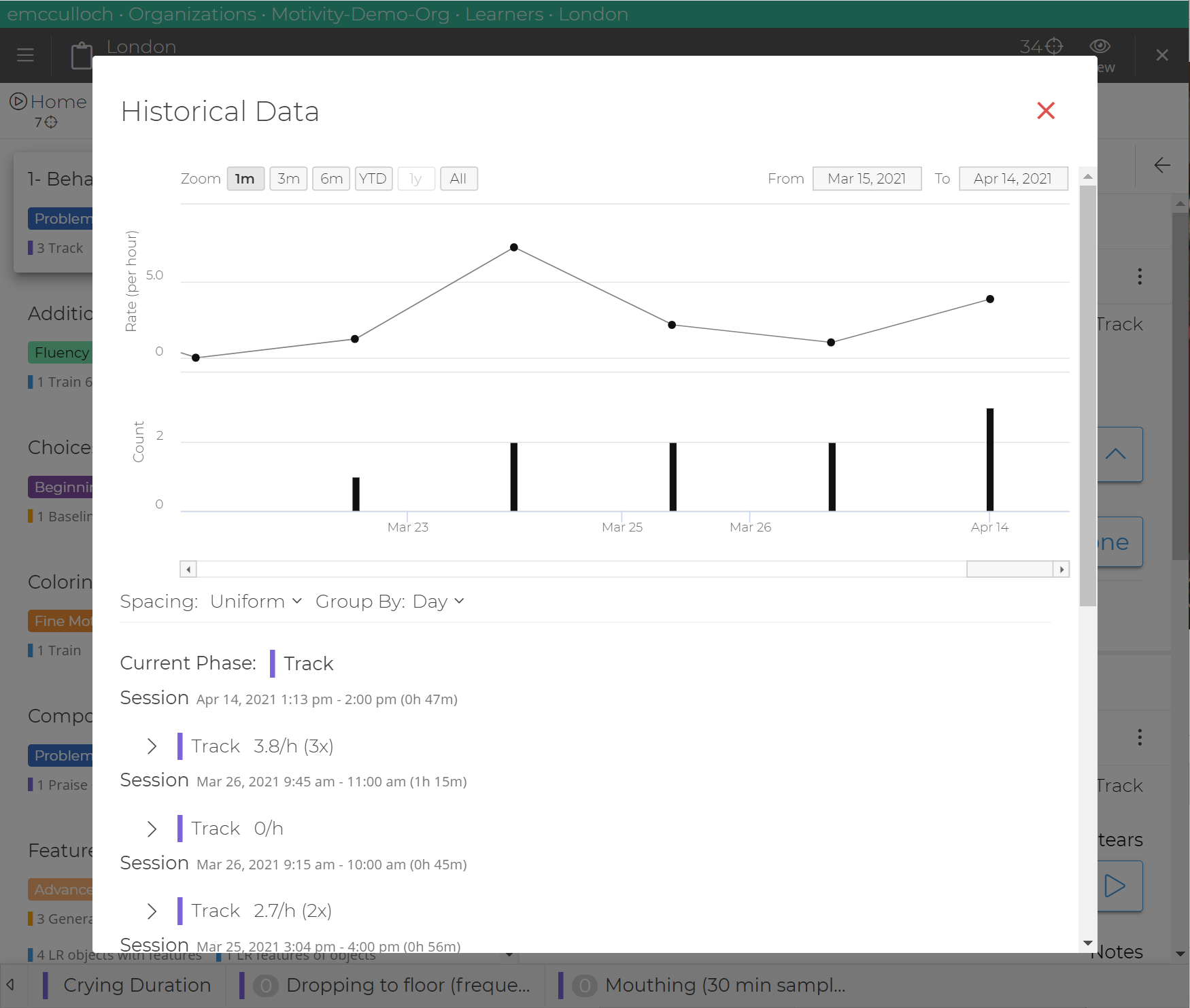Click the eye view icon in the header
This screenshot has height=1008, width=1190.
coord(1100,47)
